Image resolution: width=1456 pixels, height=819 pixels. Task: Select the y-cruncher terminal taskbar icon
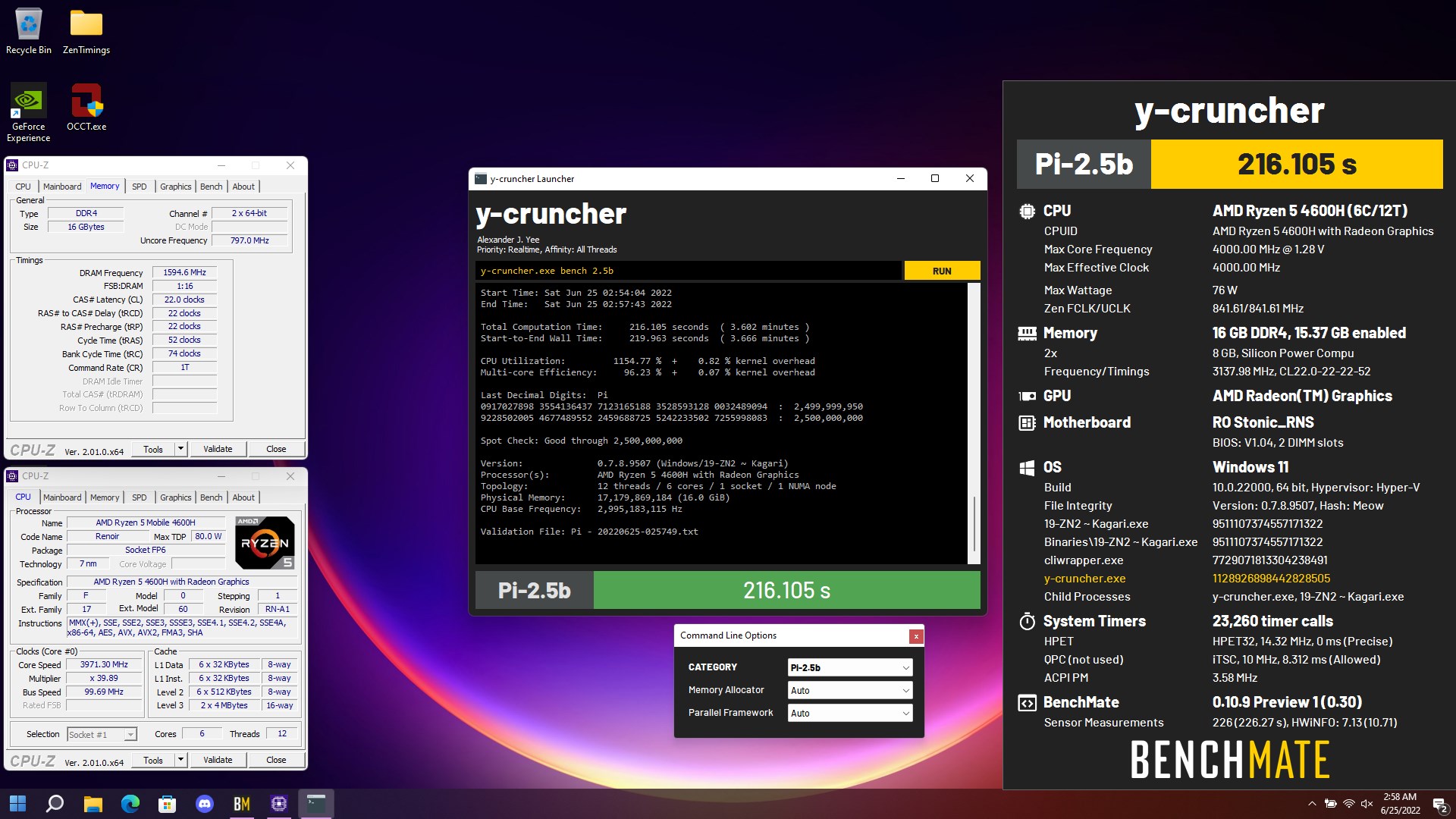point(315,804)
